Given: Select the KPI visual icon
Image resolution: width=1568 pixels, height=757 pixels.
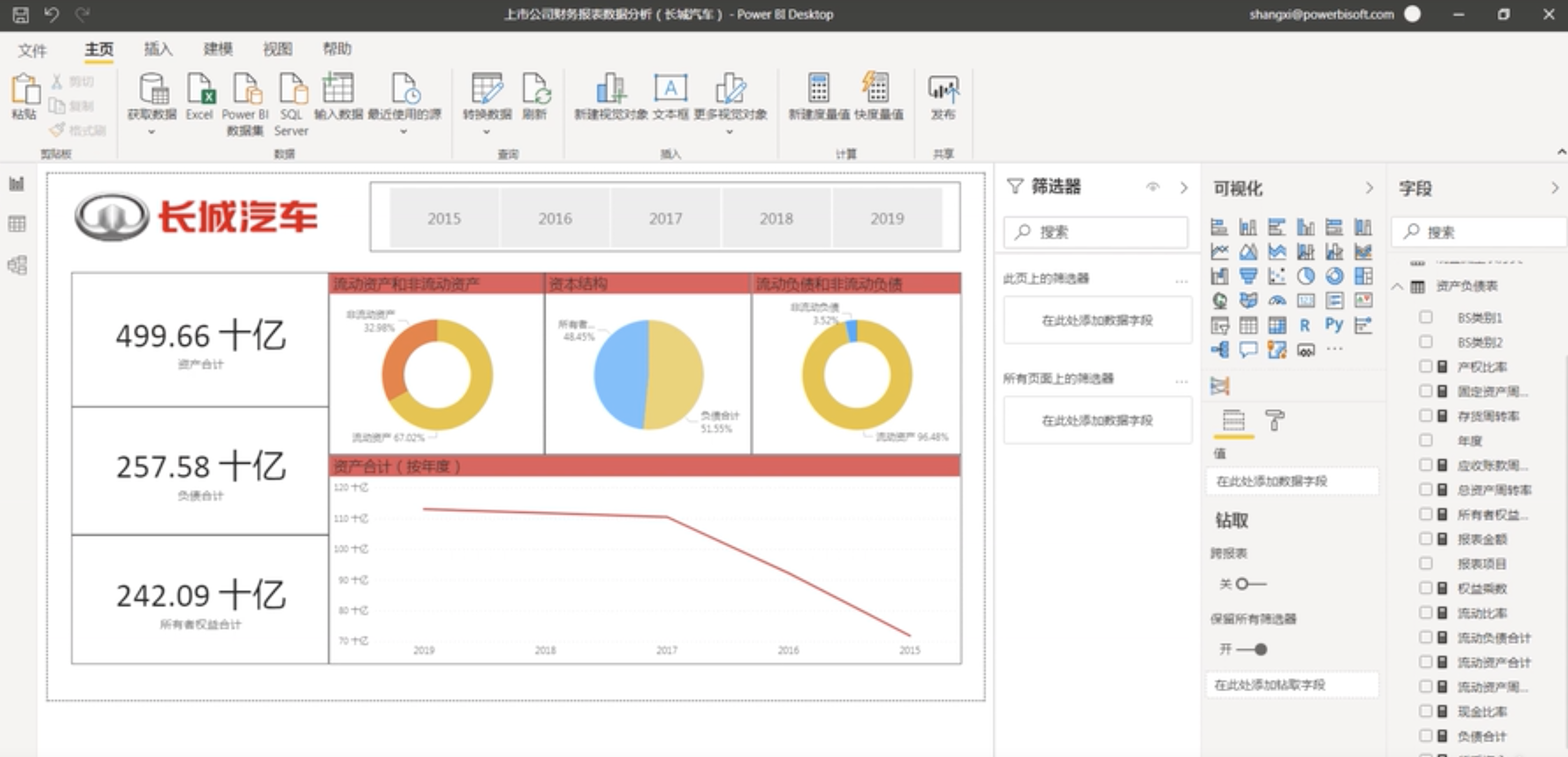Looking at the screenshot, I should 1363,300.
